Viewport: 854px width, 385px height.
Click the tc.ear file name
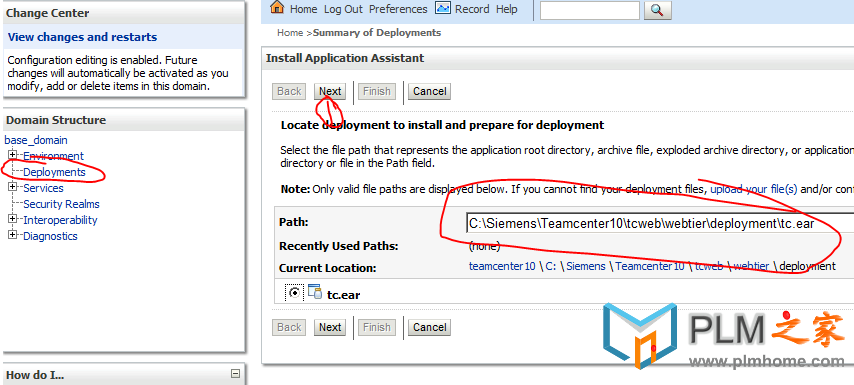tap(344, 295)
